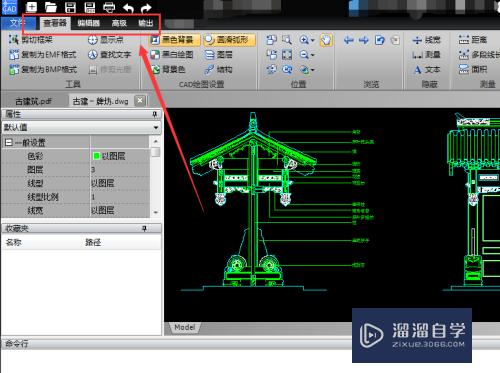This screenshot has height=373, width=500.
Task: Click the properties panel scrollbar up arrow
Action: point(156,141)
